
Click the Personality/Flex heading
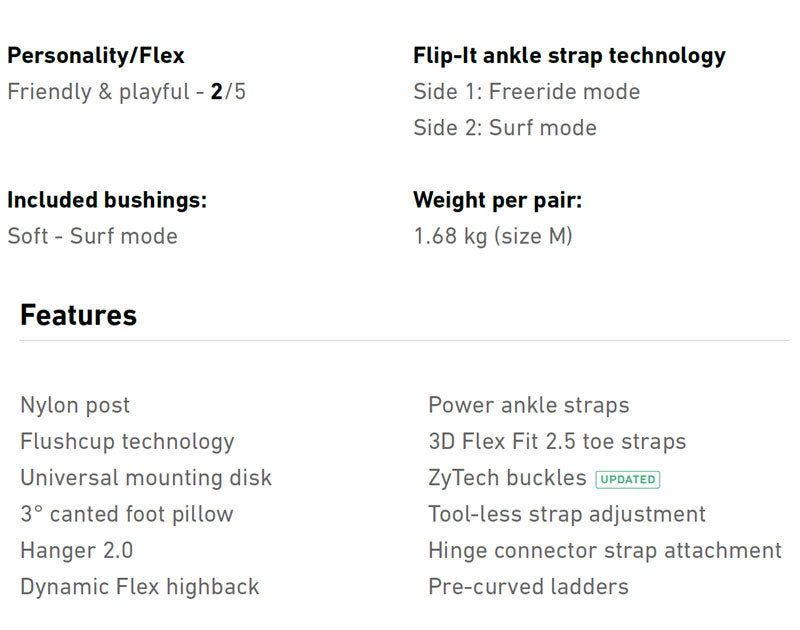[x=96, y=56]
